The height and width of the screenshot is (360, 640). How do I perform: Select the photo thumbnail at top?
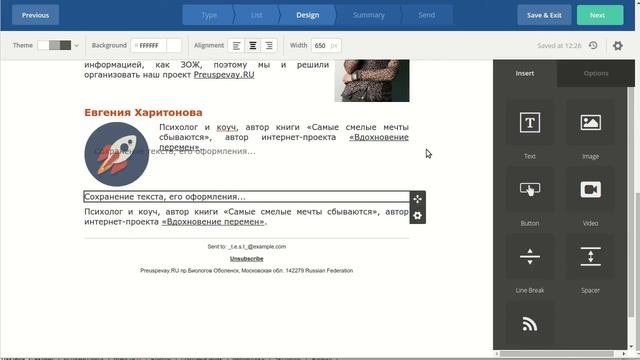tap(372, 81)
